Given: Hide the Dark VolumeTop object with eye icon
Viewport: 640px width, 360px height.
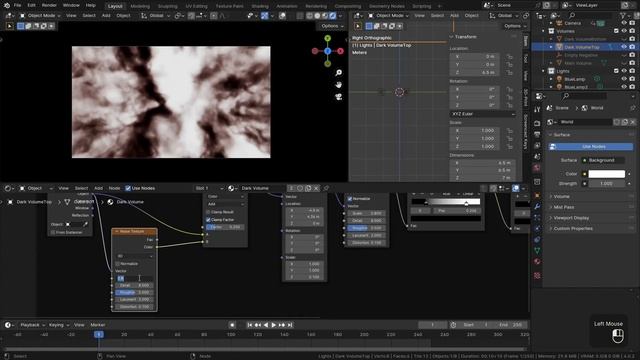Looking at the screenshot, I should pos(624,47).
